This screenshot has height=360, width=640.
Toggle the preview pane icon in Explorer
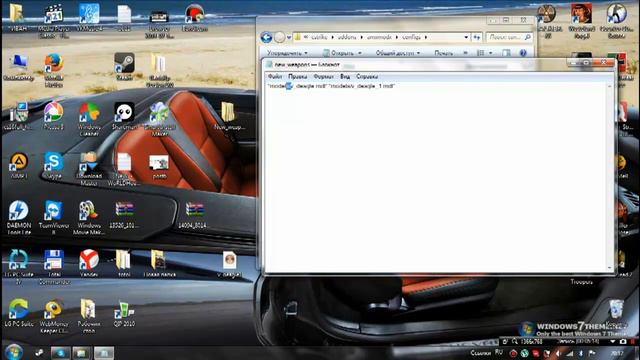pyautogui.click(x=506, y=53)
